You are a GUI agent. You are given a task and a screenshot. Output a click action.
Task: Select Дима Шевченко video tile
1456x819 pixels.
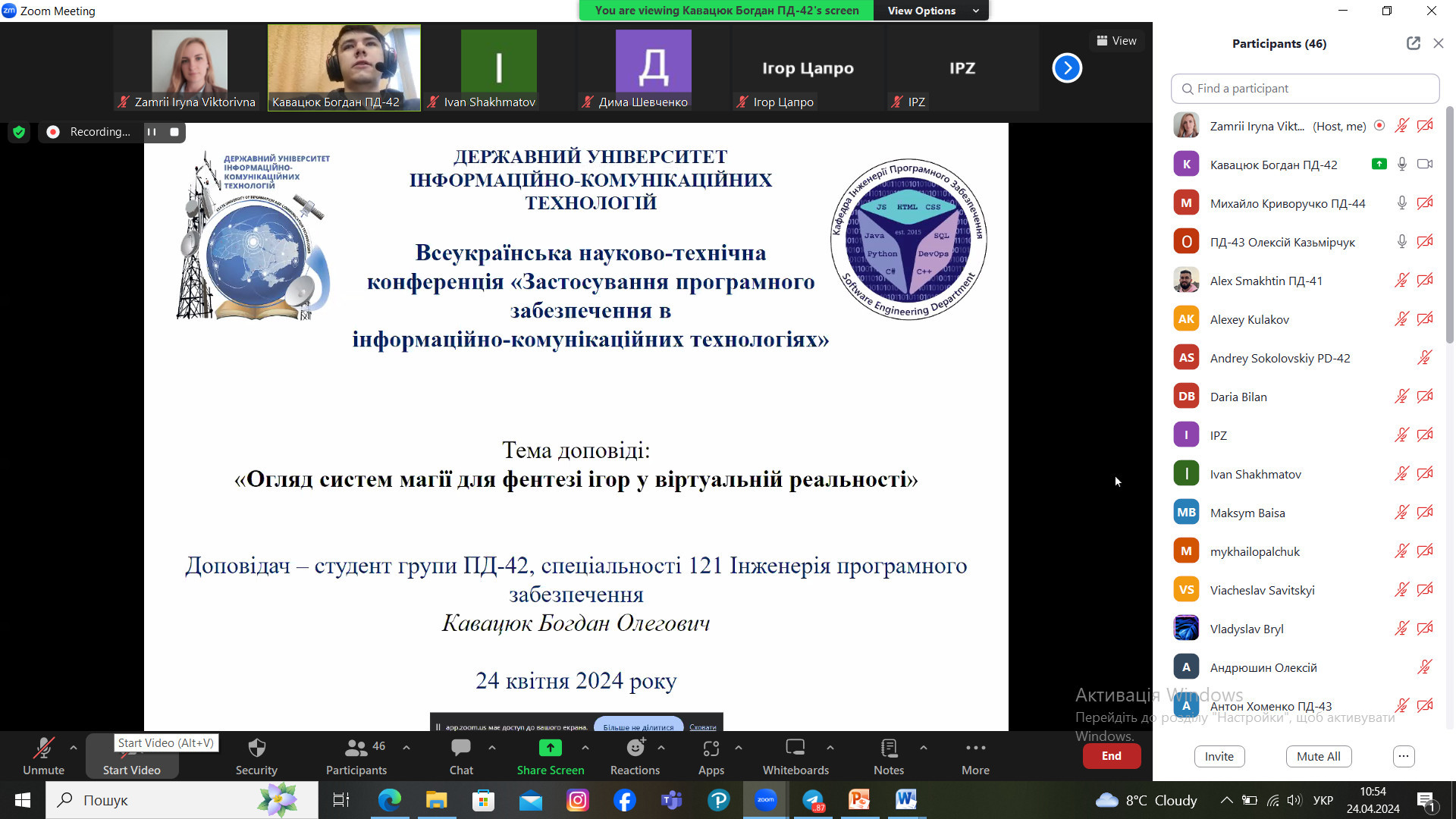pyautogui.click(x=654, y=68)
